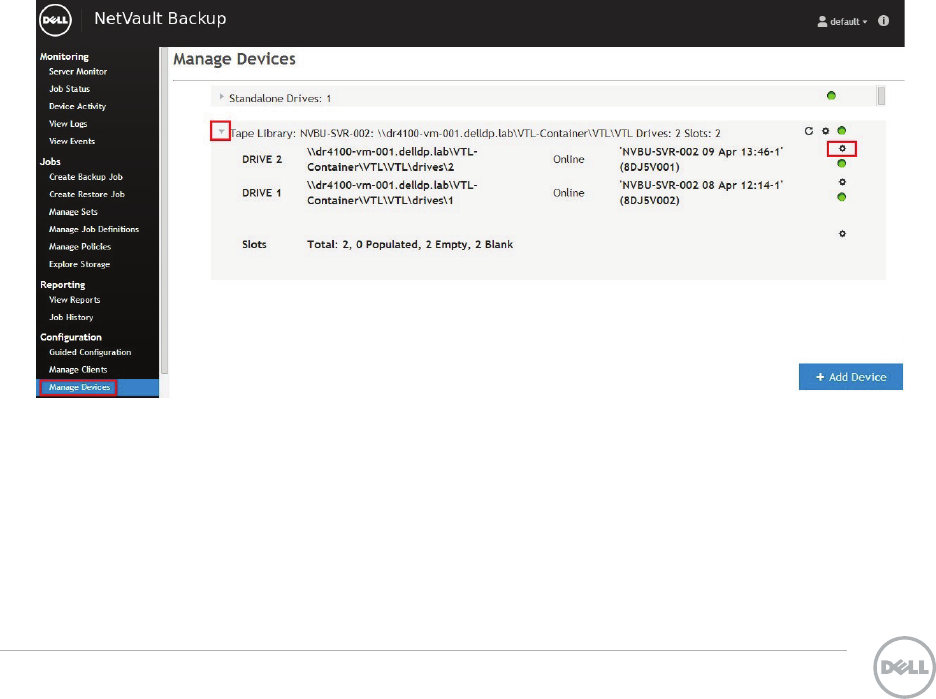Click the Dell logo in the header
This screenshot has width=936, height=699.
click(x=56, y=20)
